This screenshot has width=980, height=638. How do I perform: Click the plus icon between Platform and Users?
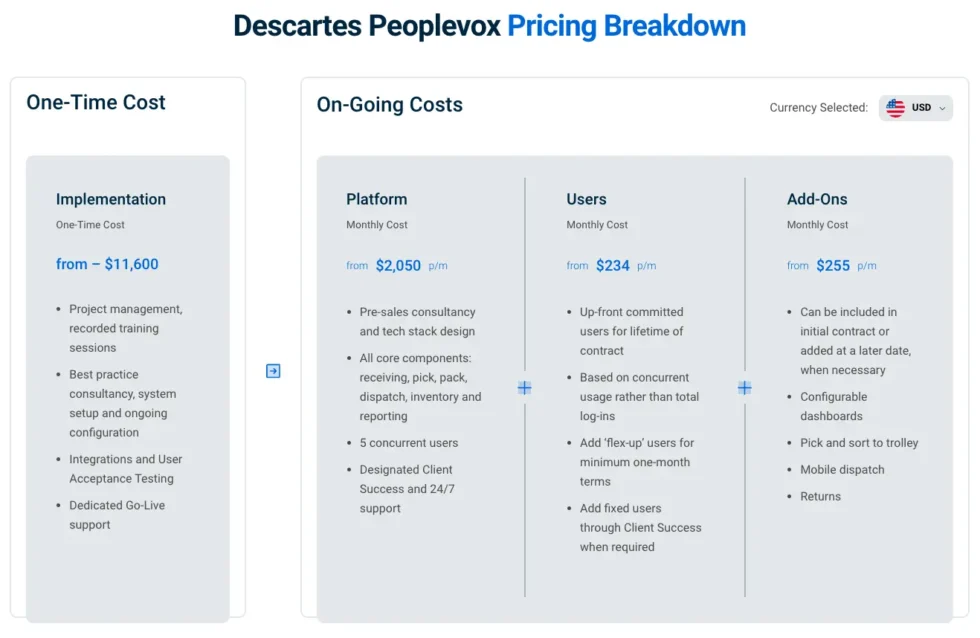coord(525,387)
